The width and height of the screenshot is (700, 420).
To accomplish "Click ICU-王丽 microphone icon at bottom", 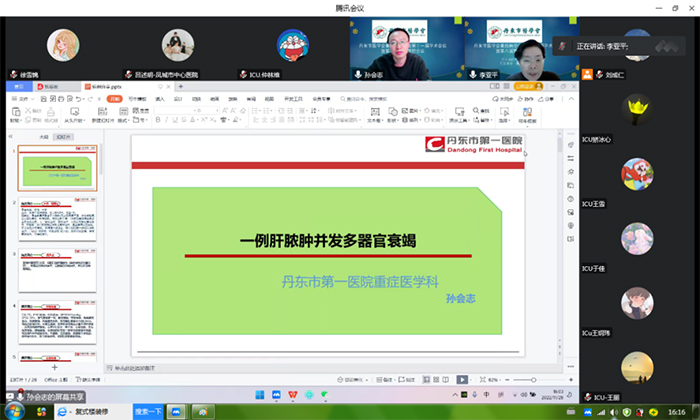I will pyautogui.click(x=587, y=396).
